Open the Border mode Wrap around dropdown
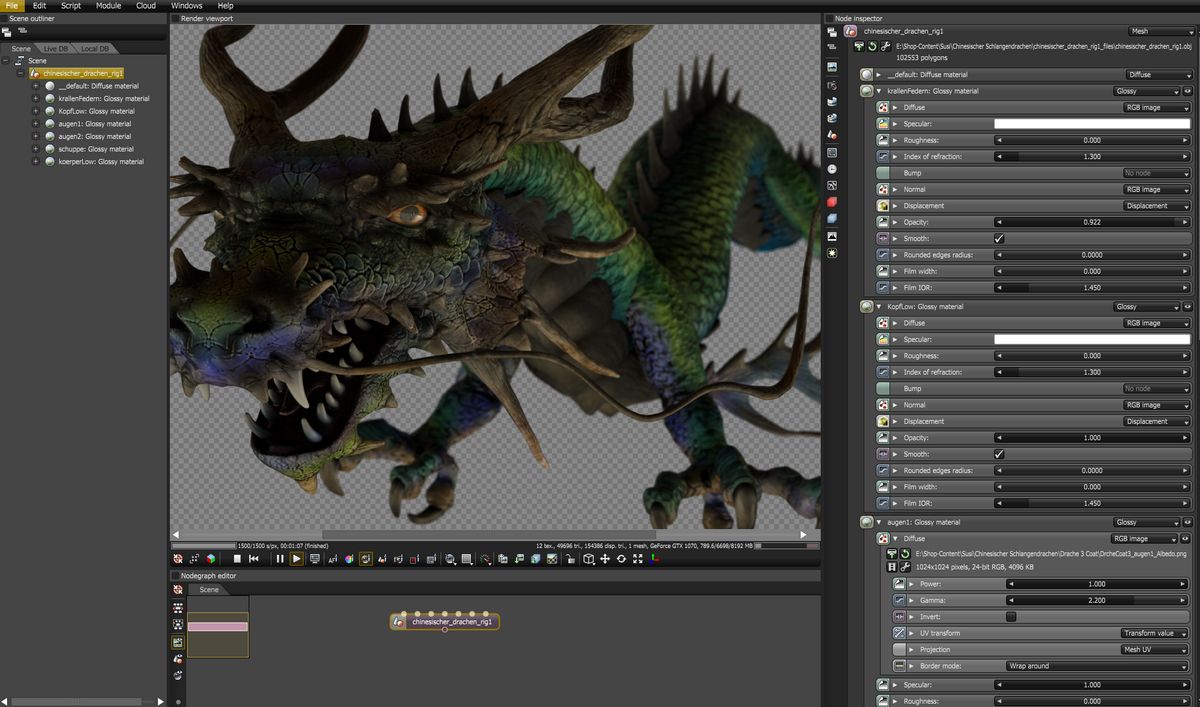1200x707 pixels. tap(1097, 666)
